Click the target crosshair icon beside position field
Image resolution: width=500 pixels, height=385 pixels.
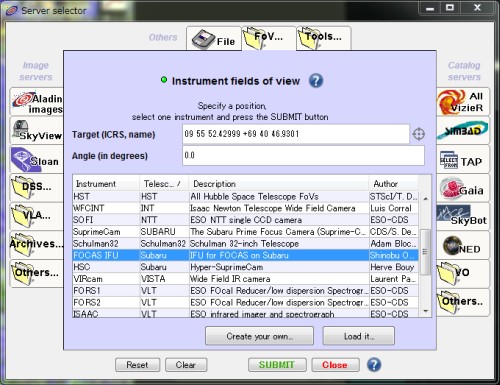coord(419,134)
